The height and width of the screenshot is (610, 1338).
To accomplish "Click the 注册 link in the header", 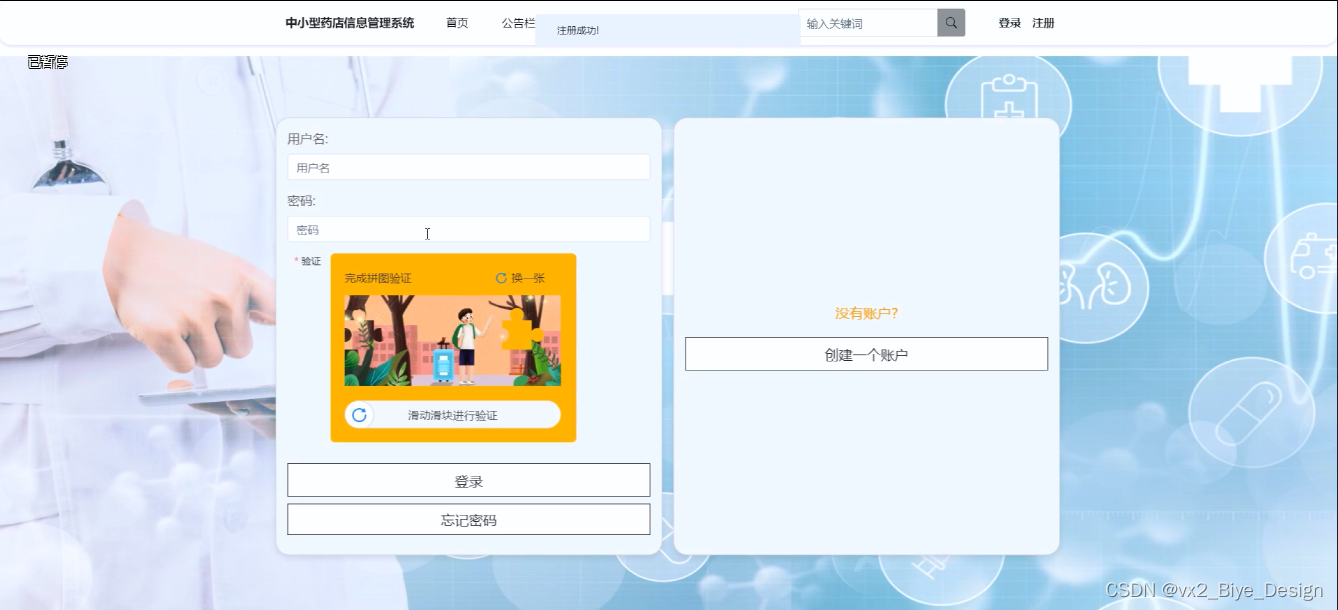I will click(1043, 23).
